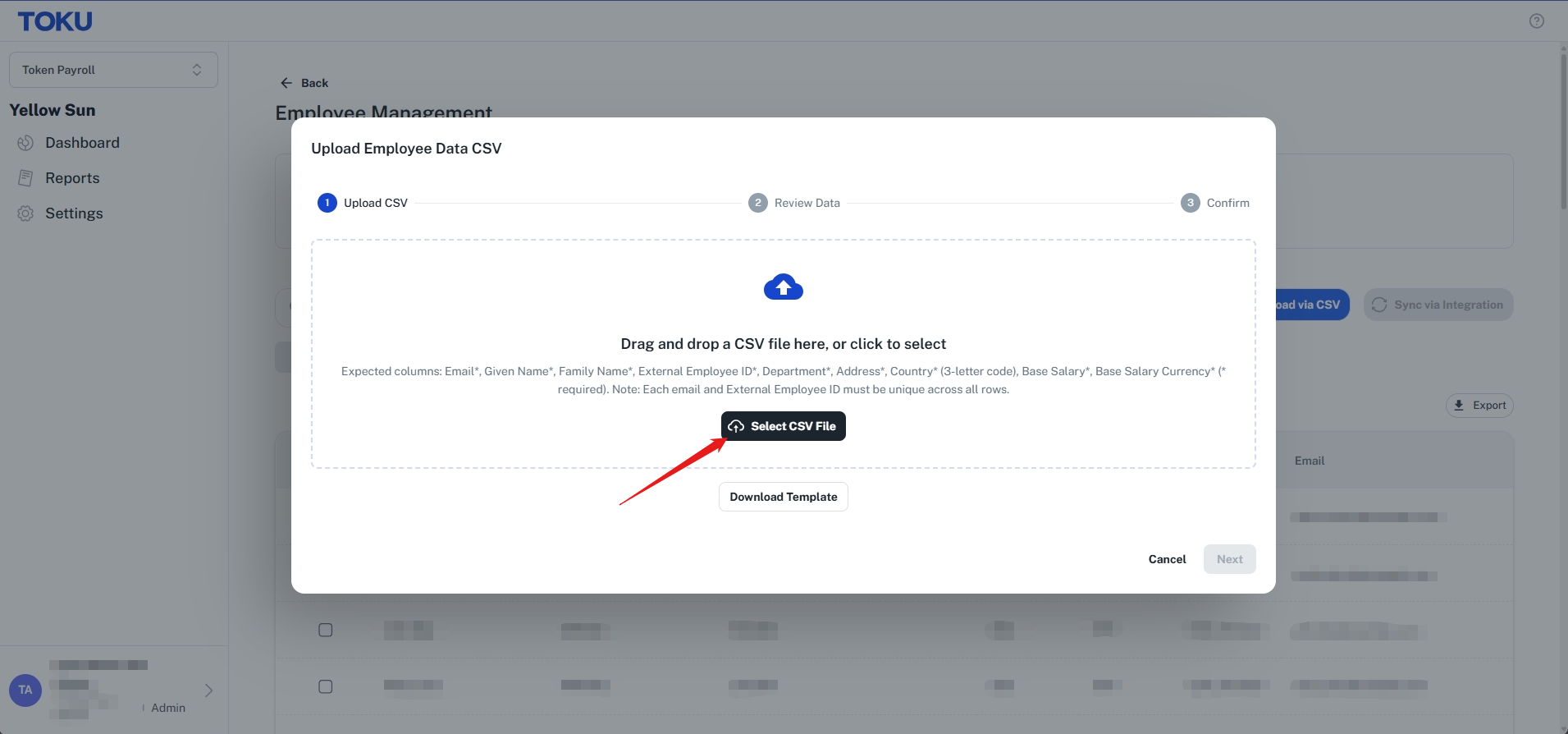Click the Sync via Integration icon
The height and width of the screenshot is (734, 1568).
click(1379, 305)
